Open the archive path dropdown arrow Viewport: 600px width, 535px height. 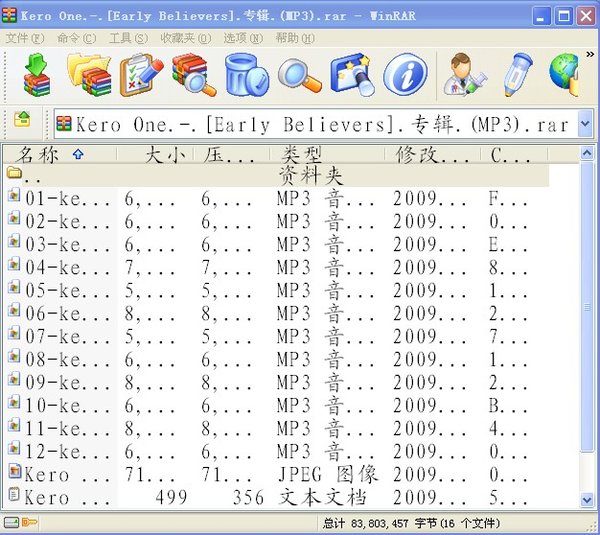point(585,124)
